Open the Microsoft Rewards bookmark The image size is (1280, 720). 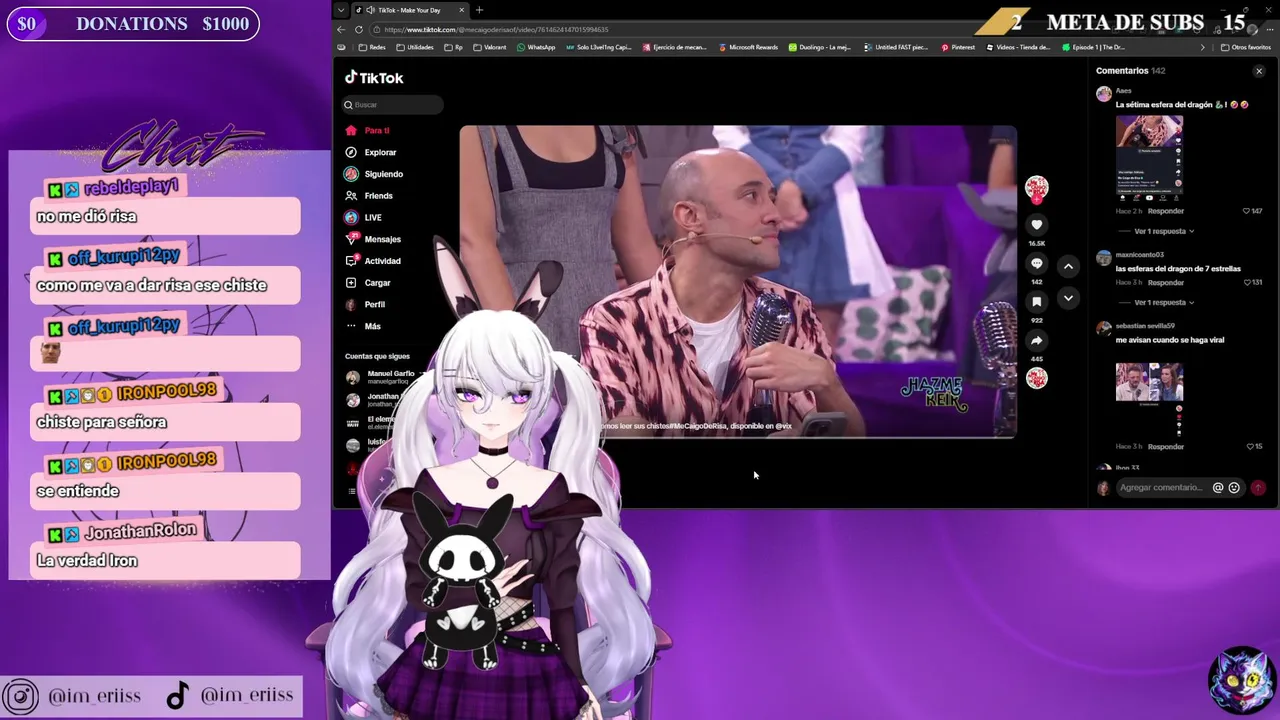[748, 47]
